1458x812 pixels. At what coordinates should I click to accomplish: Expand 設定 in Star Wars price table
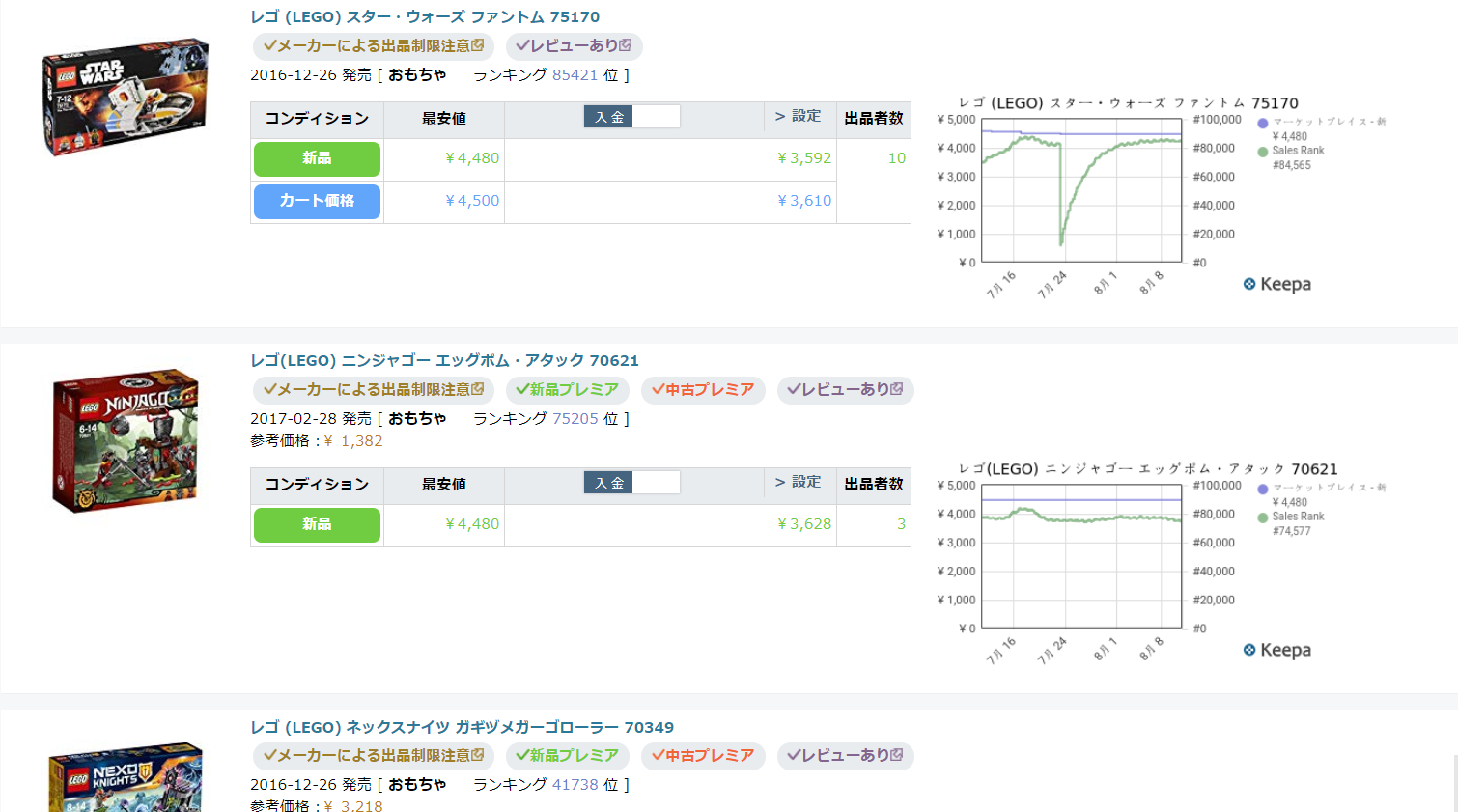click(x=798, y=116)
